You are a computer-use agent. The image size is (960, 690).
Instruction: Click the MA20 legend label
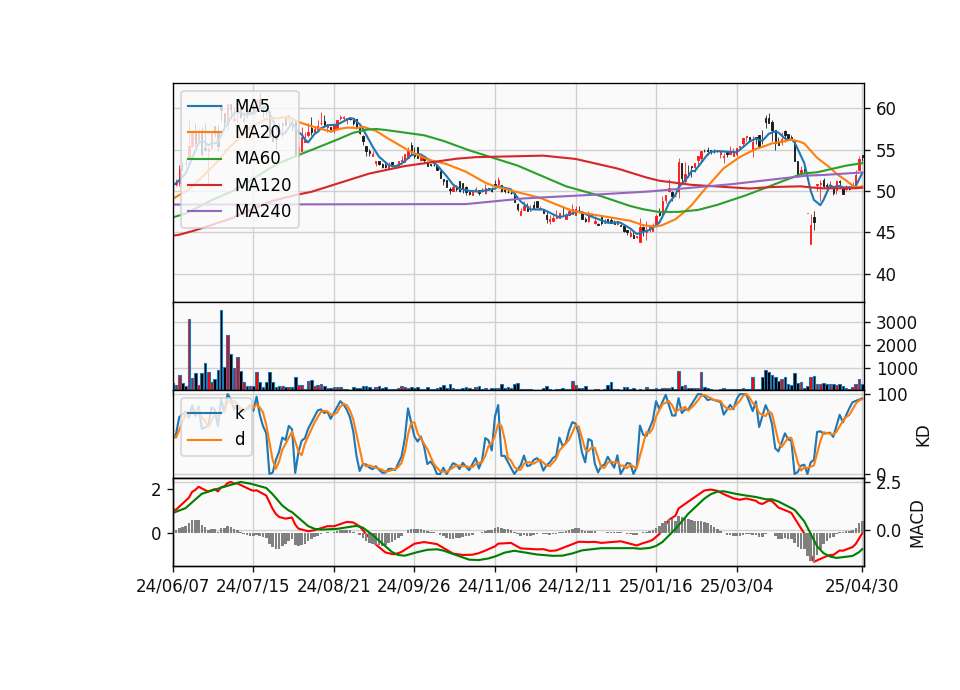coord(257,132)
